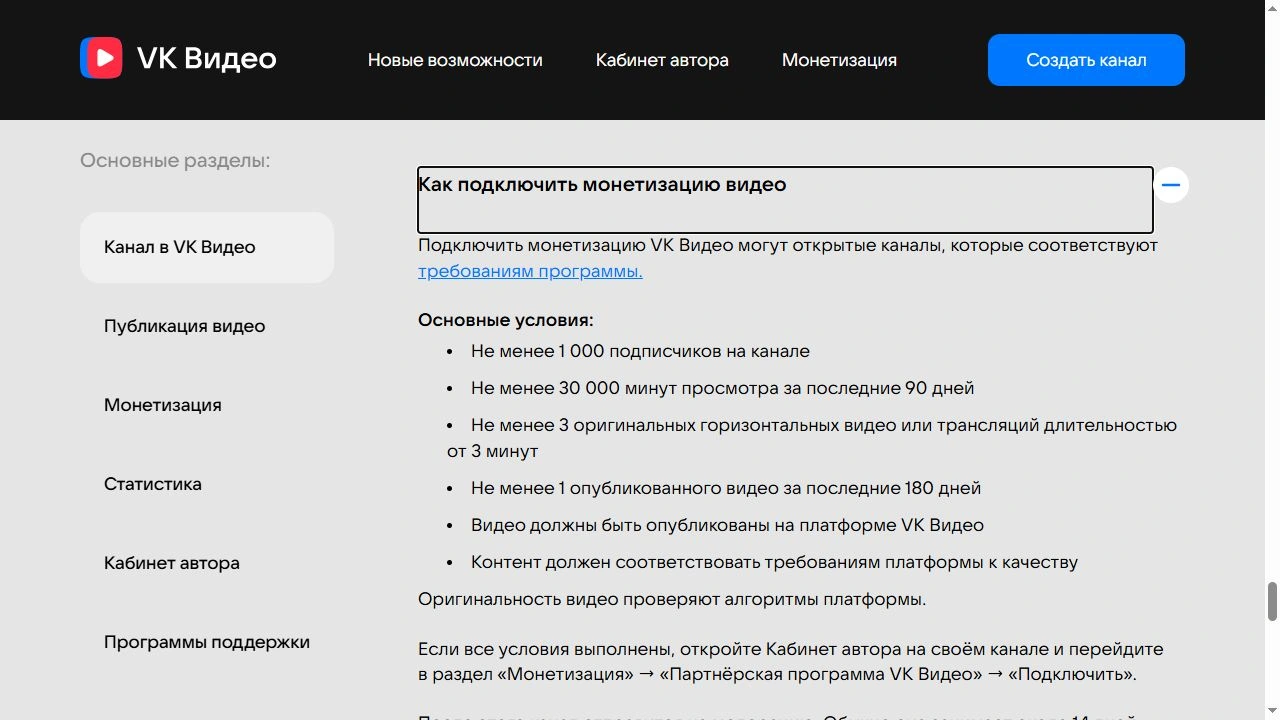This screenshot has height=720, width=1280.
Task: Click the VK Видео logo icon
Action: coord(101,58)
